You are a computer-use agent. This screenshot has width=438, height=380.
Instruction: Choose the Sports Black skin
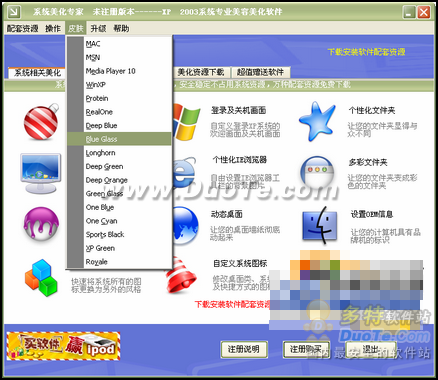(x=119, y=235)
